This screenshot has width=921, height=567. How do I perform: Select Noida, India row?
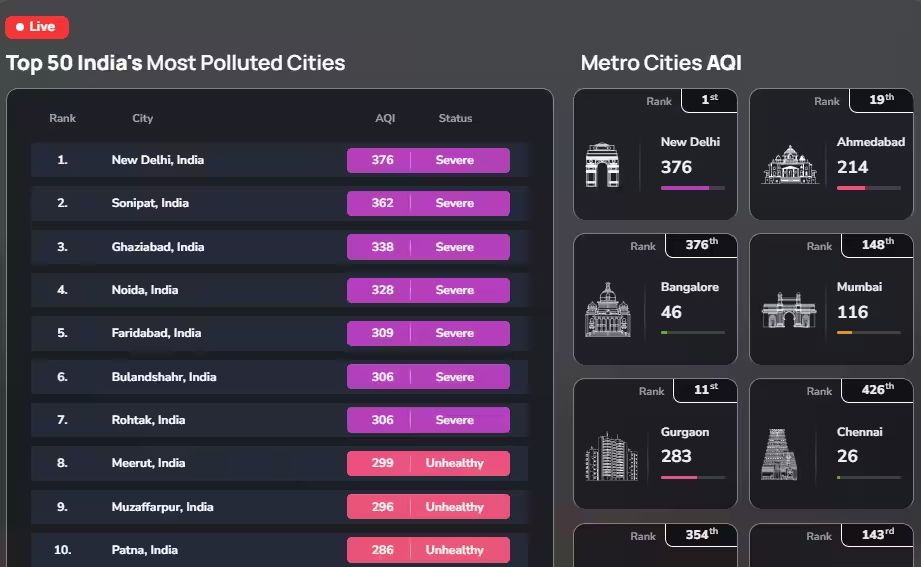tap(280, 290)
